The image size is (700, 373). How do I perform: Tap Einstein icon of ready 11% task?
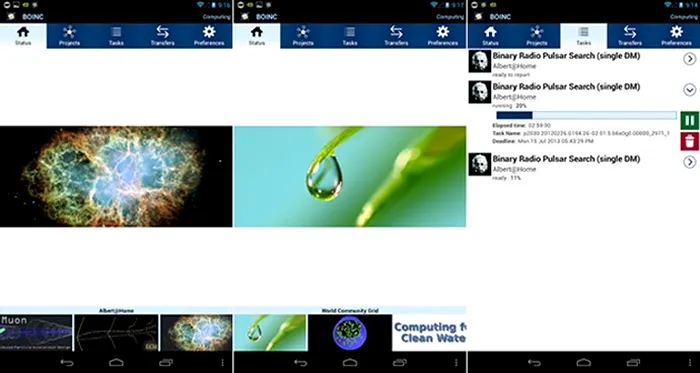tap(480, 164)
